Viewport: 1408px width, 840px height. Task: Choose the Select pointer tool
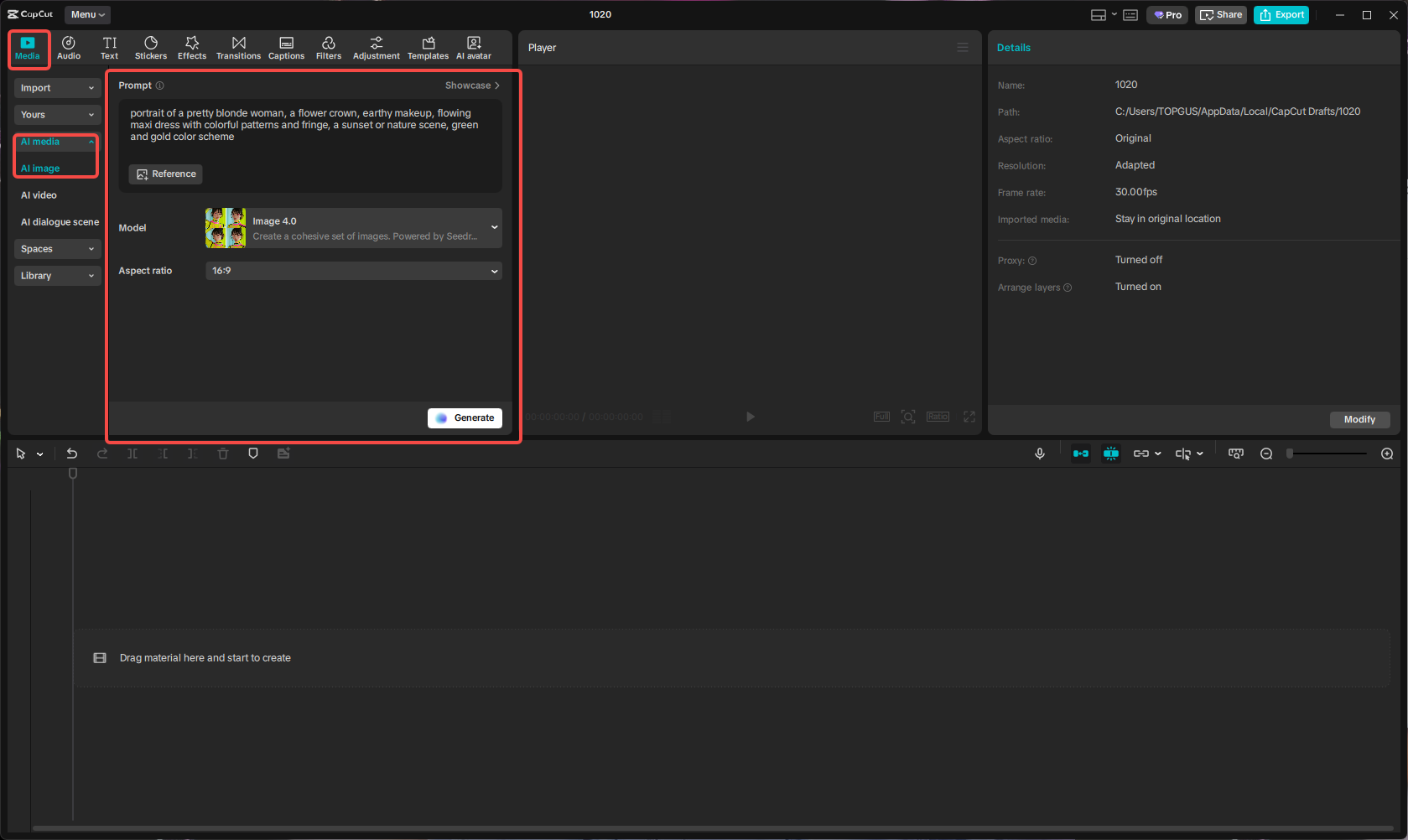pos(21,454)
